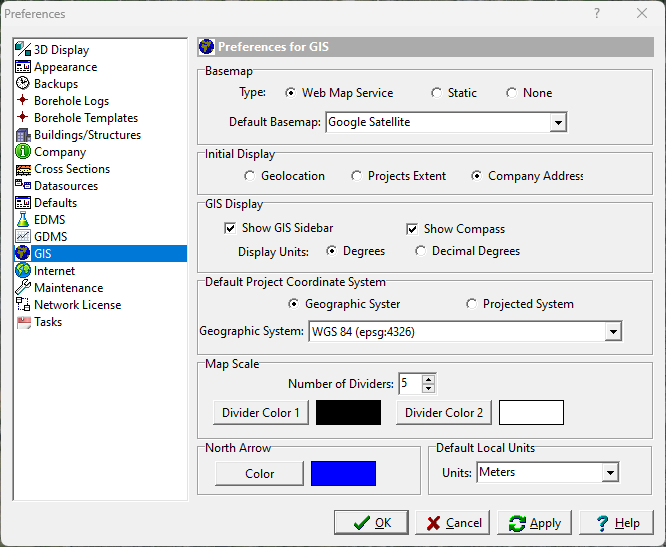Select the EDMS flask icon
666x547 pixels.
coord(23,220)
